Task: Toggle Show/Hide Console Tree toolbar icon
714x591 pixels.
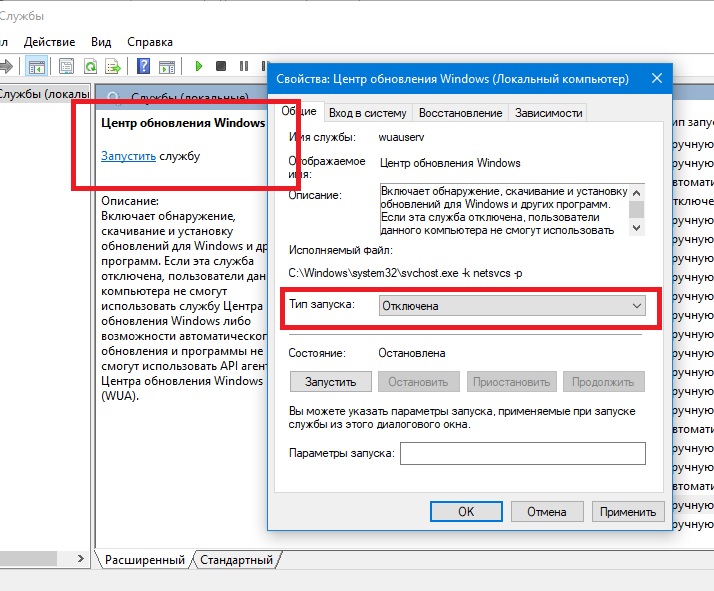Action: coord(36,66)
